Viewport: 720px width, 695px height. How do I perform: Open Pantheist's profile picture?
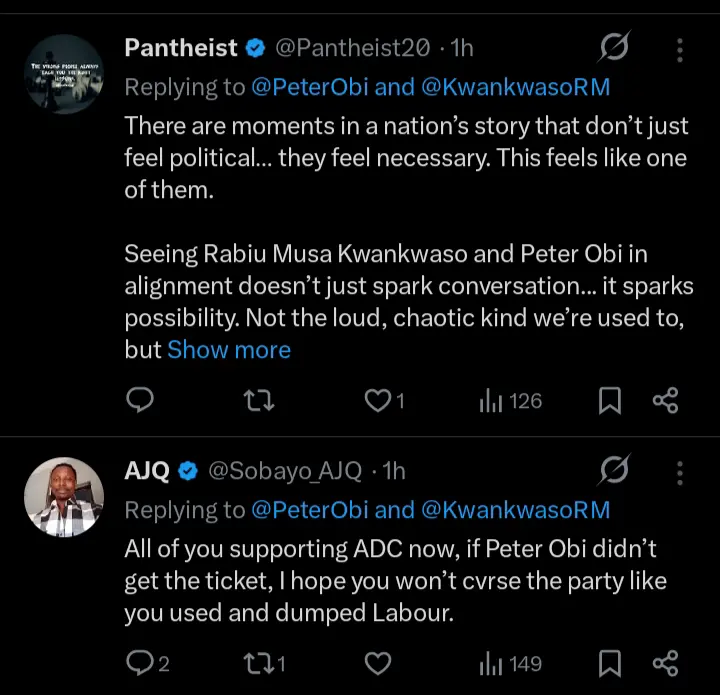tap(65, 73)
